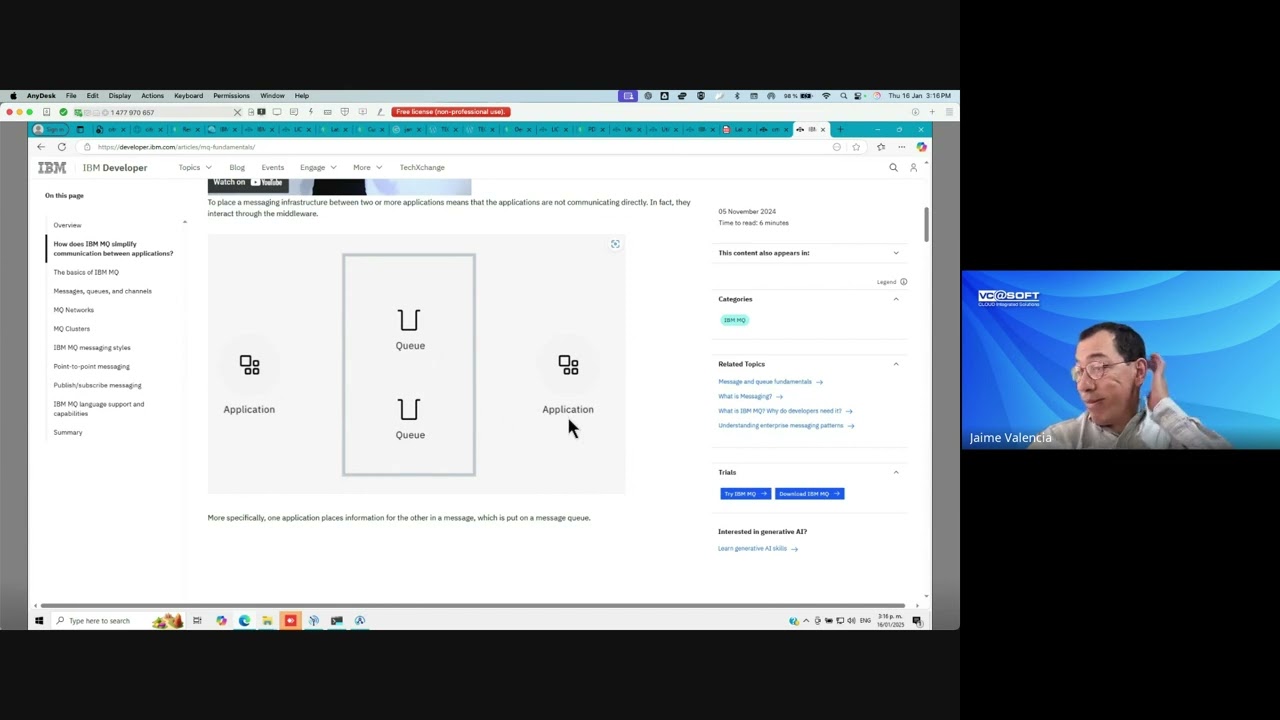Collapse the Related Topics section
This screenshot has height=720, width=1280.
[x=896, y=364]
